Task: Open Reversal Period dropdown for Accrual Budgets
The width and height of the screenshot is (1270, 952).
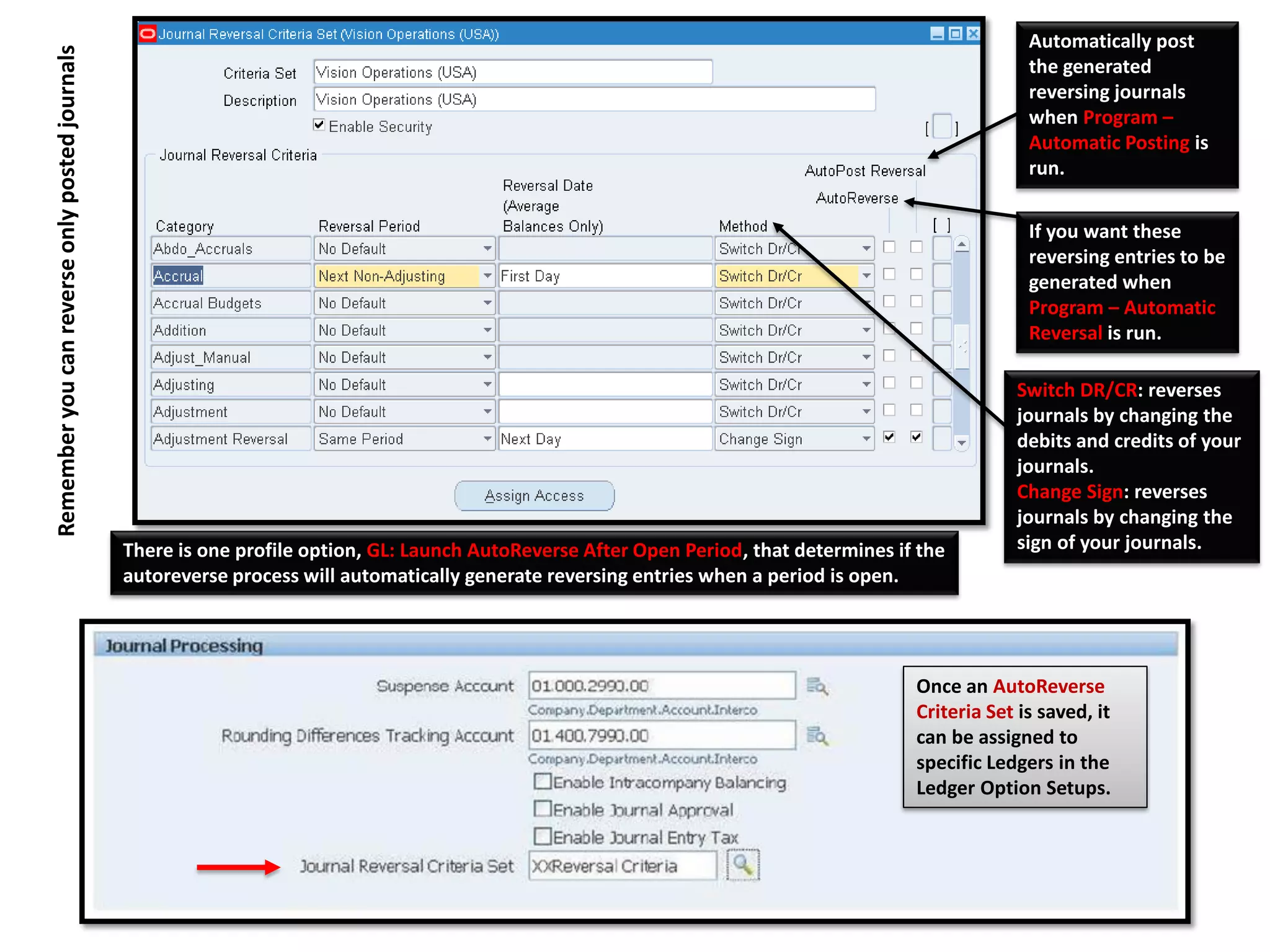Action: 487,303
